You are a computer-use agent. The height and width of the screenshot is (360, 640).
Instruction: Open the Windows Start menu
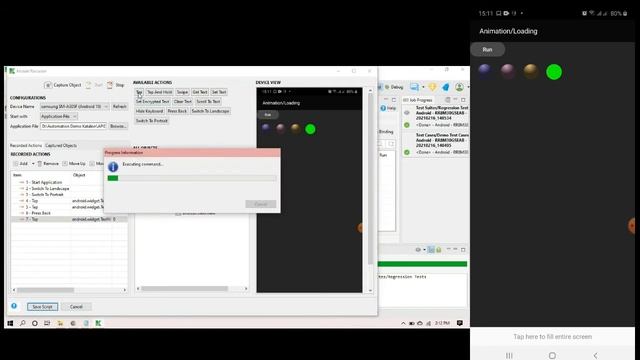pyautogui.click(x=10, y=323)
